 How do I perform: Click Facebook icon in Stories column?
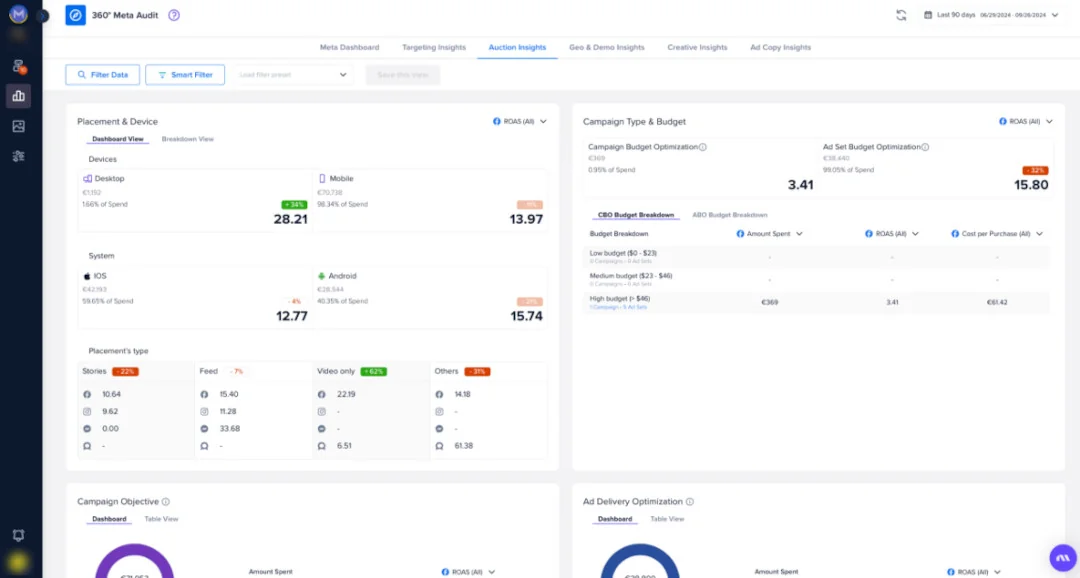(x=87, y=395)
